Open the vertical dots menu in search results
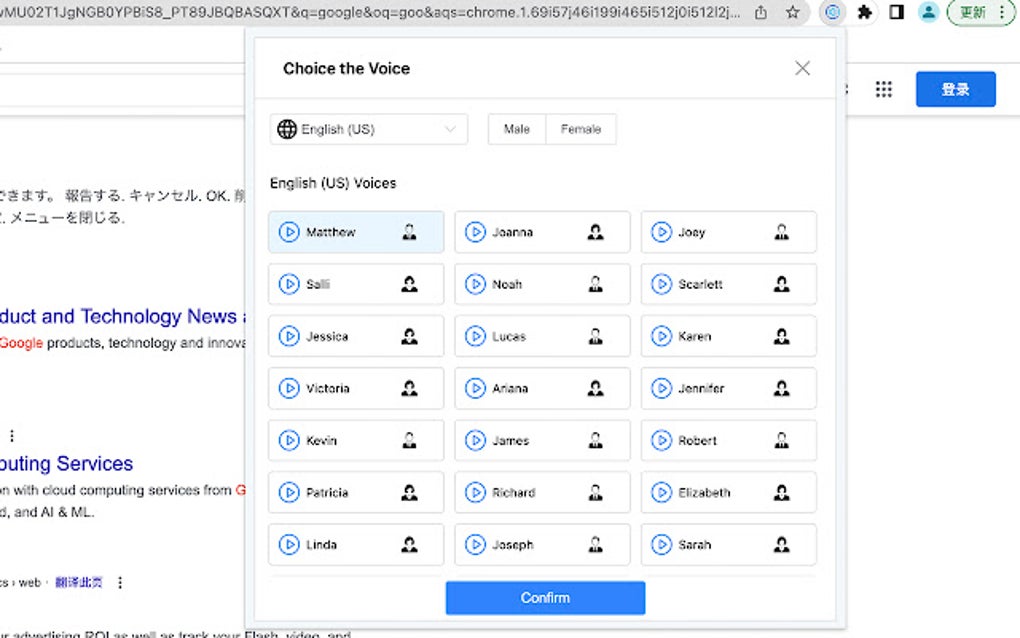Image resolution: width=1020 pixels, height=638 pixels. coord(13,434)
